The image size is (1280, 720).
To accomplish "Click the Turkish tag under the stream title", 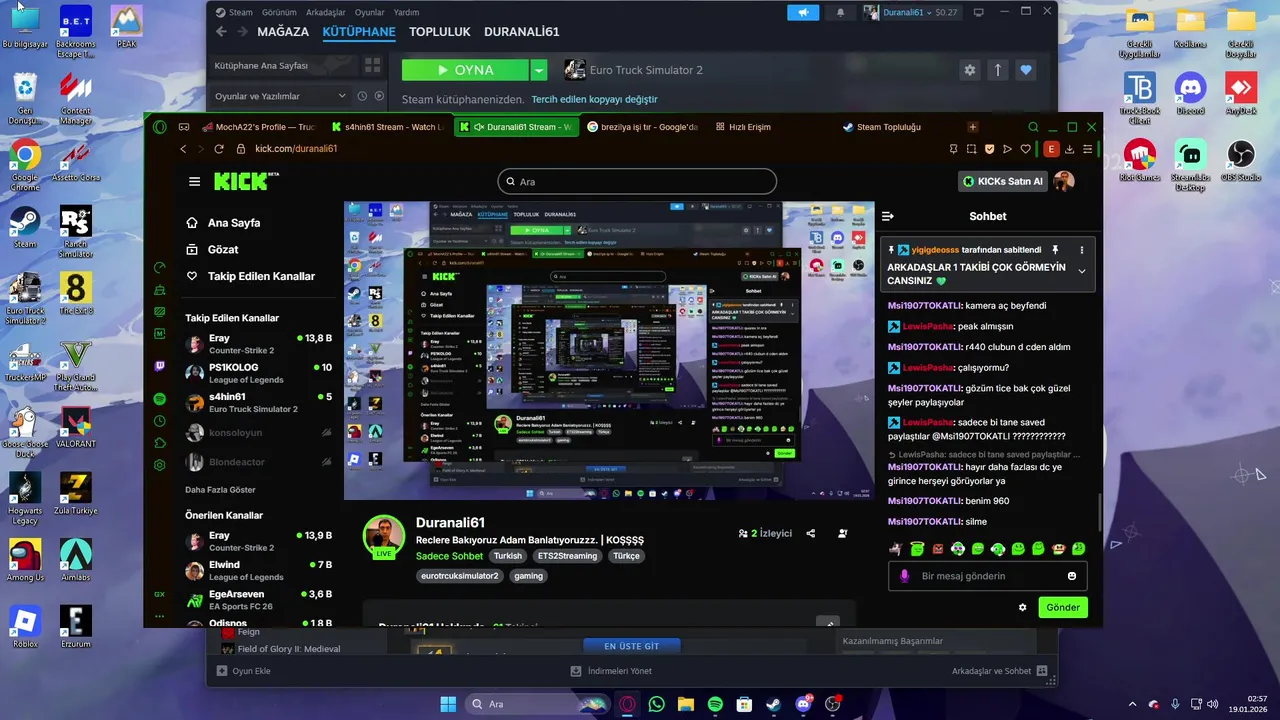I will pyautogui.click(x=508, y=556).
